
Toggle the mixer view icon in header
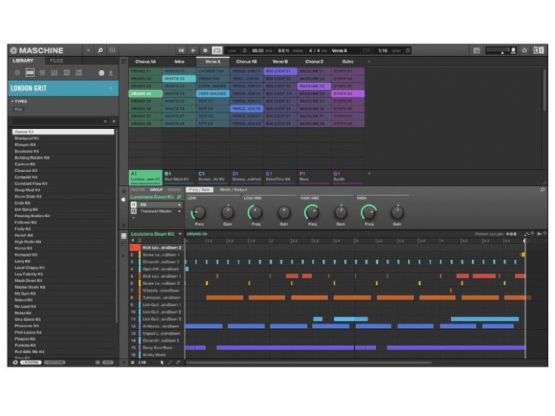tap(113, 50)
